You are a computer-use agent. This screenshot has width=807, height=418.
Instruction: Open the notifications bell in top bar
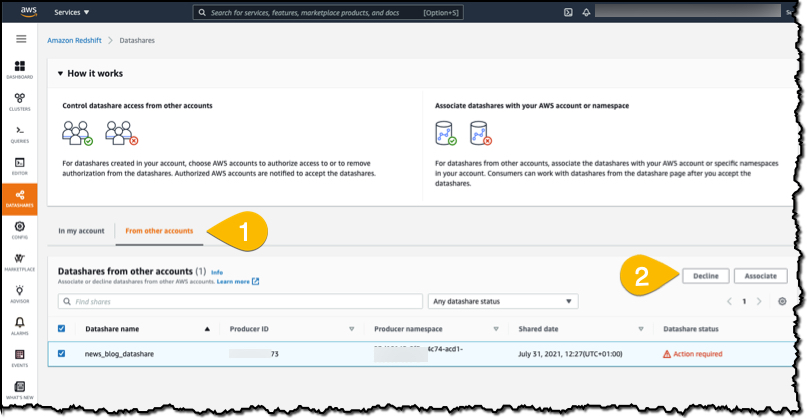[x=586, y=12]
